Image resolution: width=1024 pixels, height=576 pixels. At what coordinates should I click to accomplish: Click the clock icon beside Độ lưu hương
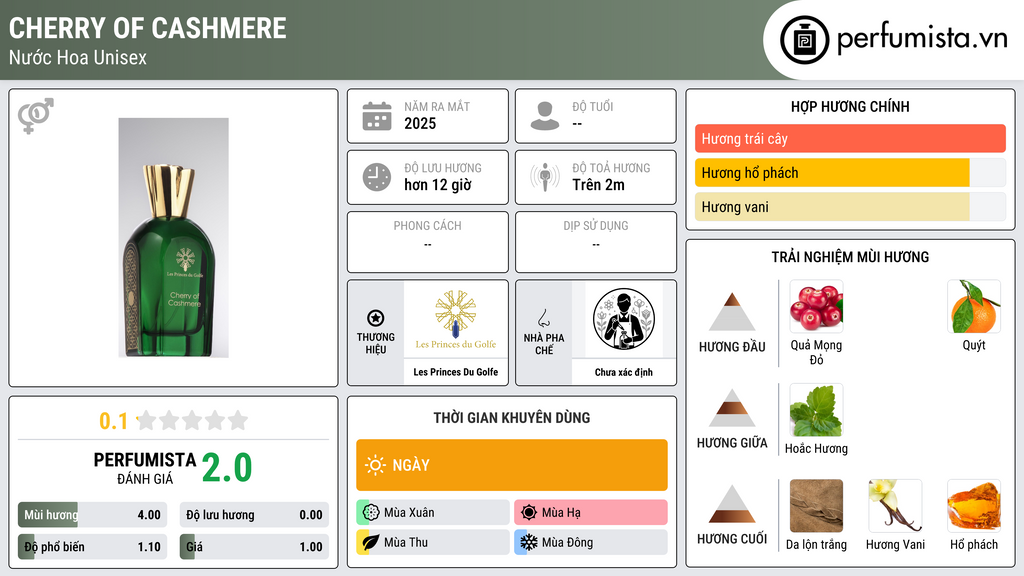coord(377,177)
